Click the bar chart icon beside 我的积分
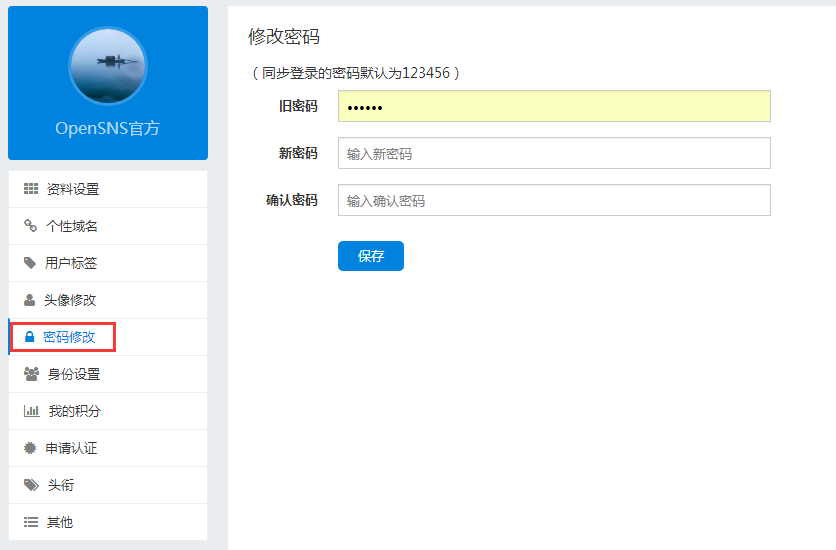The image size is (836, 550). pos(31,411)
